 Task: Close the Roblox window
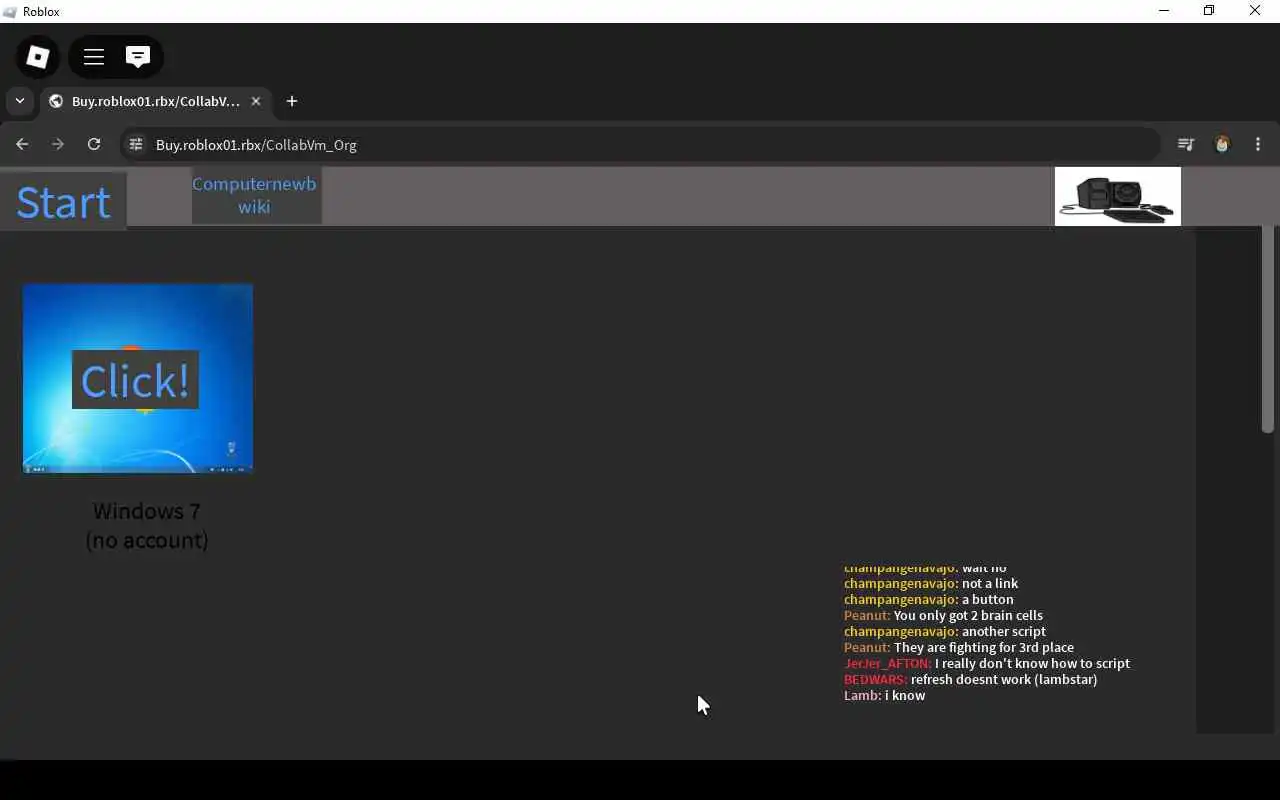click(x=1255, y=11)
